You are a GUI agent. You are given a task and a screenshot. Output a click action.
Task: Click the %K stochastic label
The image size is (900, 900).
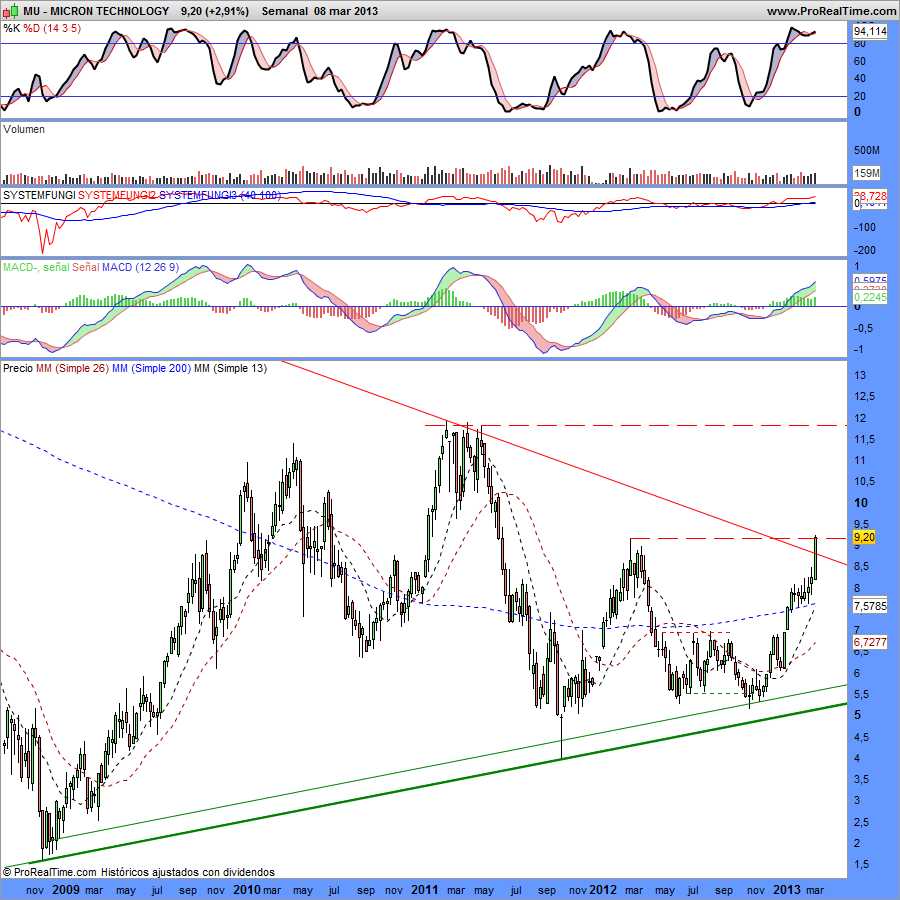(11, 28)
